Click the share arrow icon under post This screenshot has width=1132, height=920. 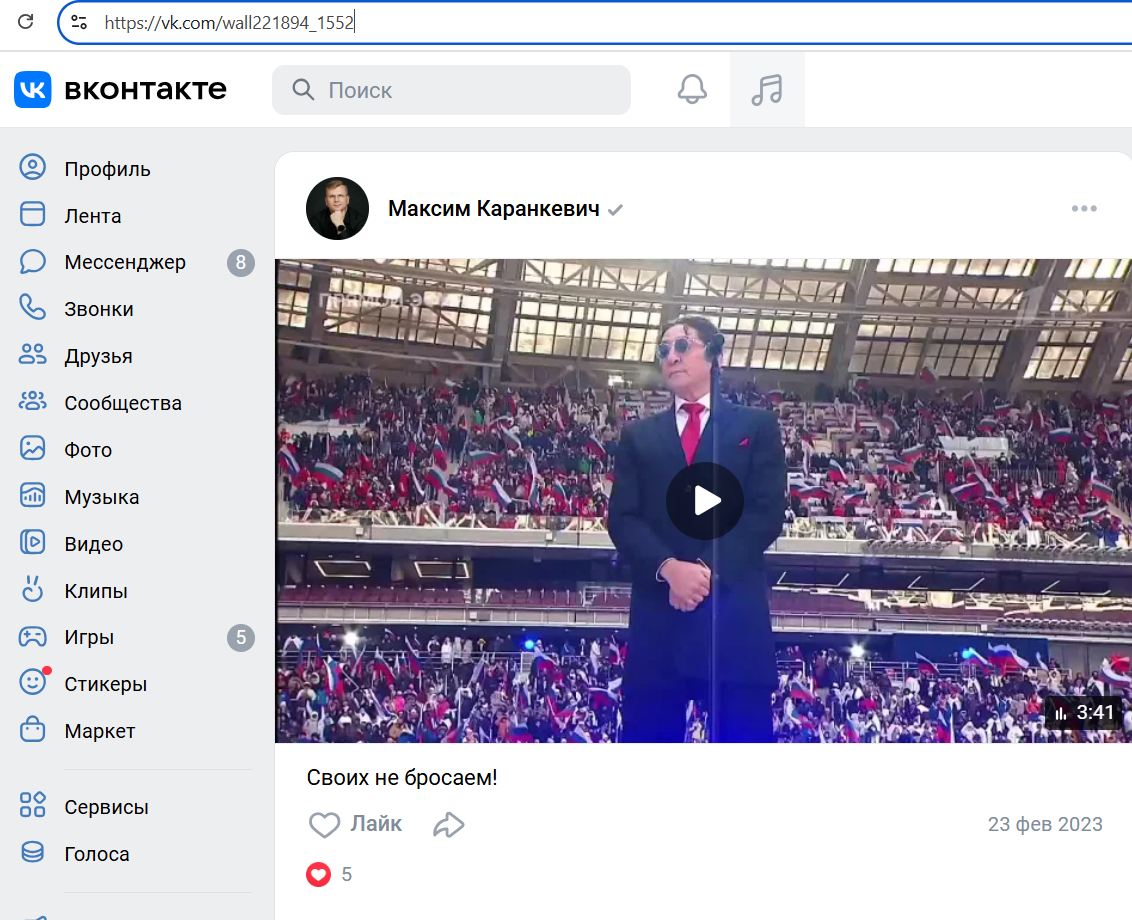[x=449, y=824]
